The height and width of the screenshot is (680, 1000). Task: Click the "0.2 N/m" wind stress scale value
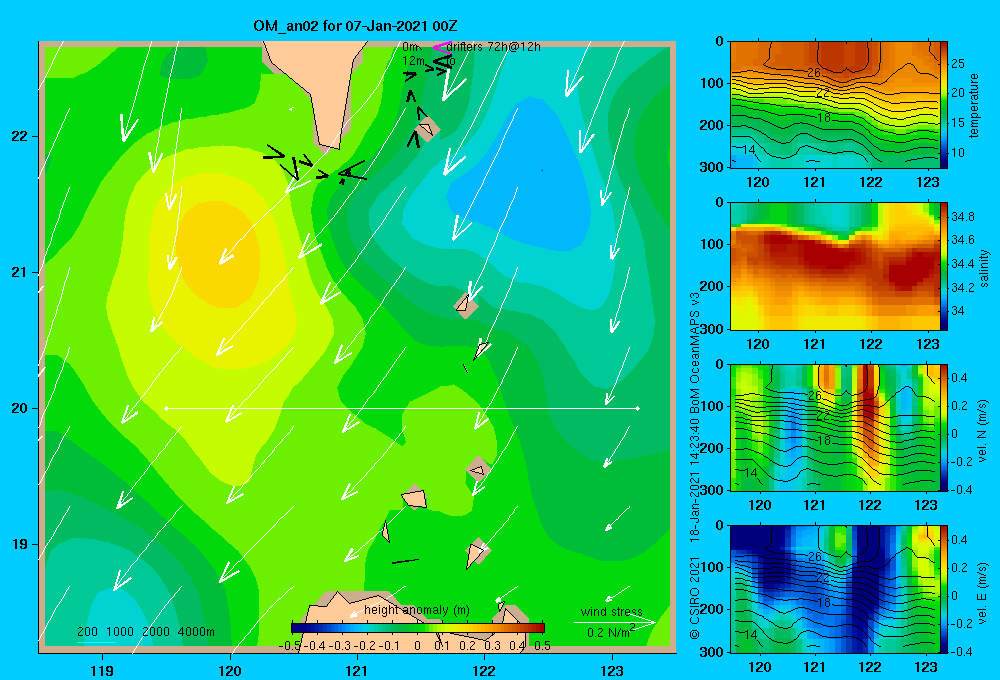tap(608, 633)
